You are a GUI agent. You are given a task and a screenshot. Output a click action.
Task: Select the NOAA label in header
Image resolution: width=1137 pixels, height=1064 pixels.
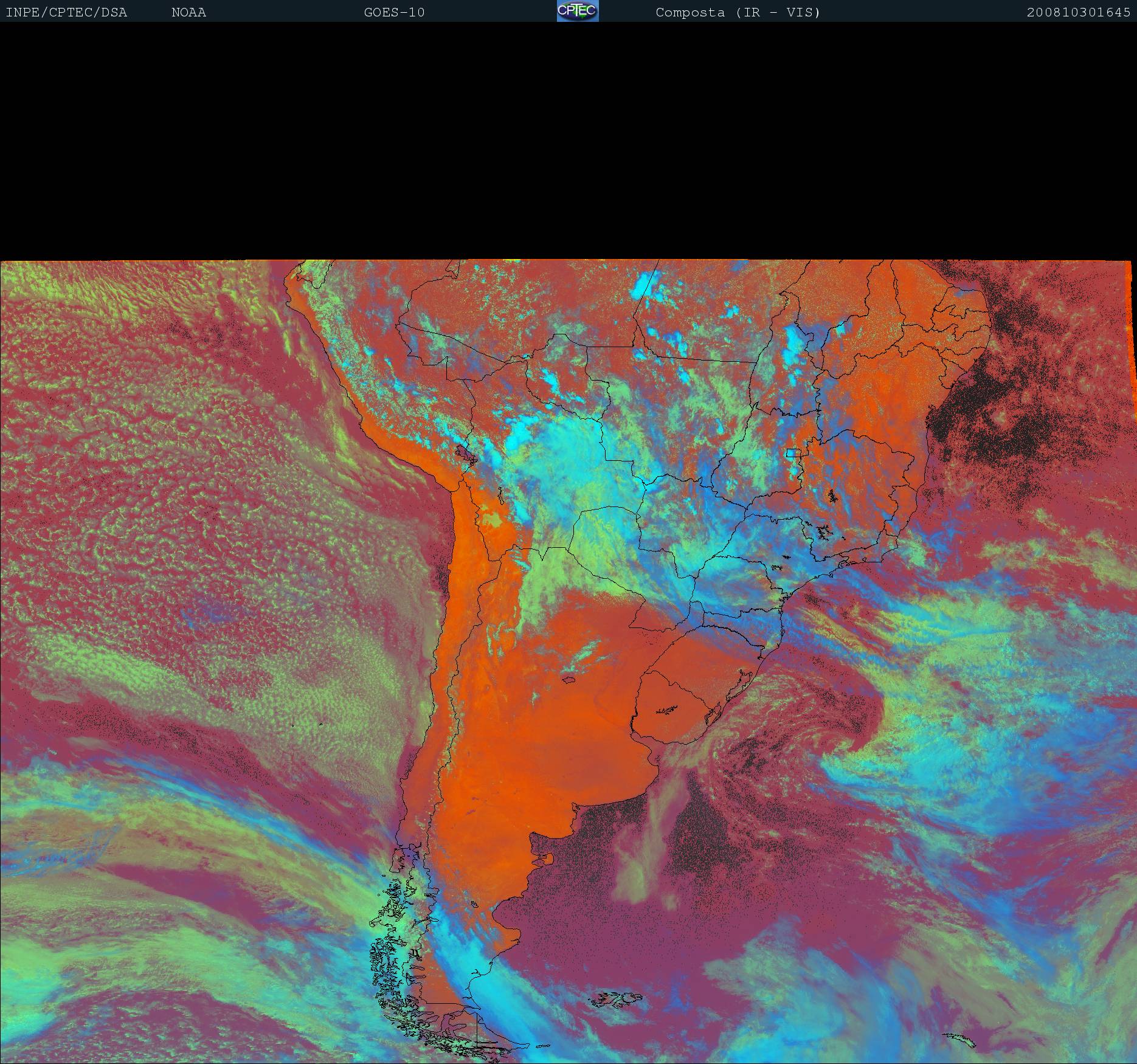pyautogui.click(x=188, y=12)
